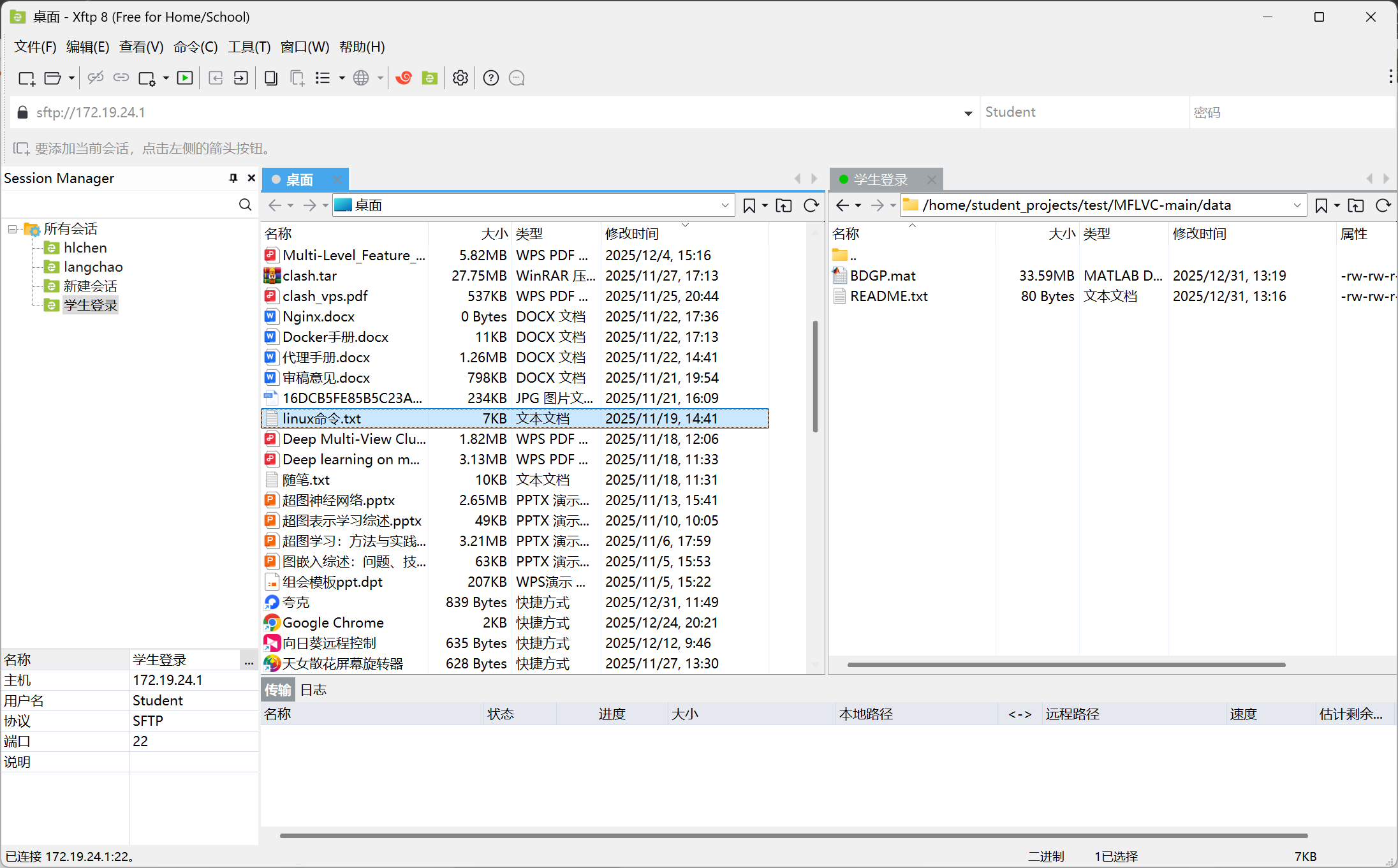Pin the Session Manager panel
1398x868 pixels.
[x=233, y=178]
